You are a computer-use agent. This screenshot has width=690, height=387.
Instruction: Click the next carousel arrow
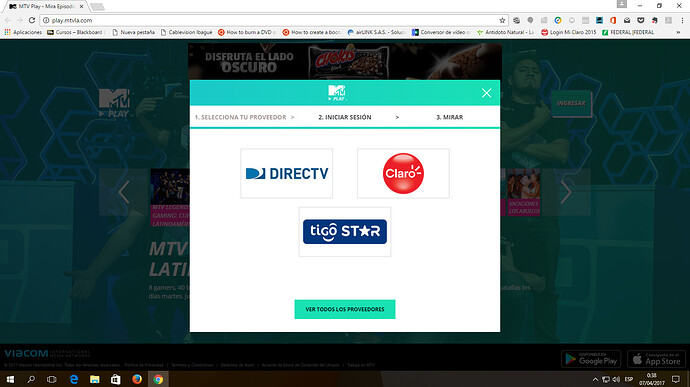click(566, 192)
